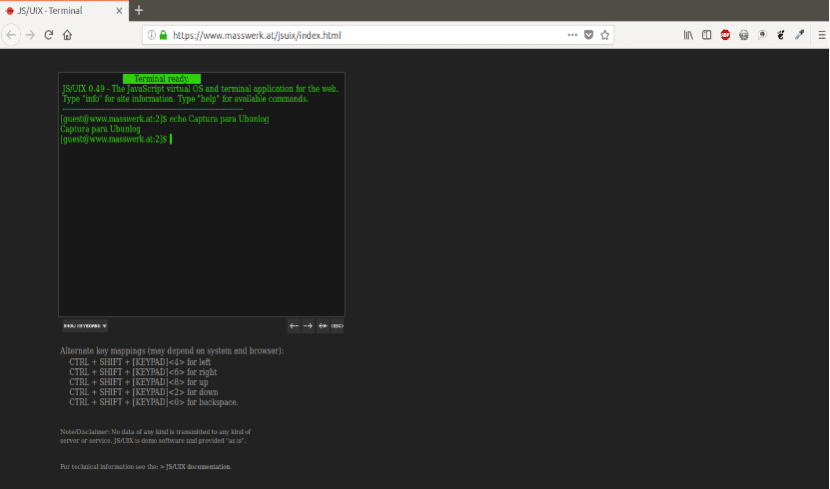Expand the show keyboard dropdown below terminal

[85, 326]
